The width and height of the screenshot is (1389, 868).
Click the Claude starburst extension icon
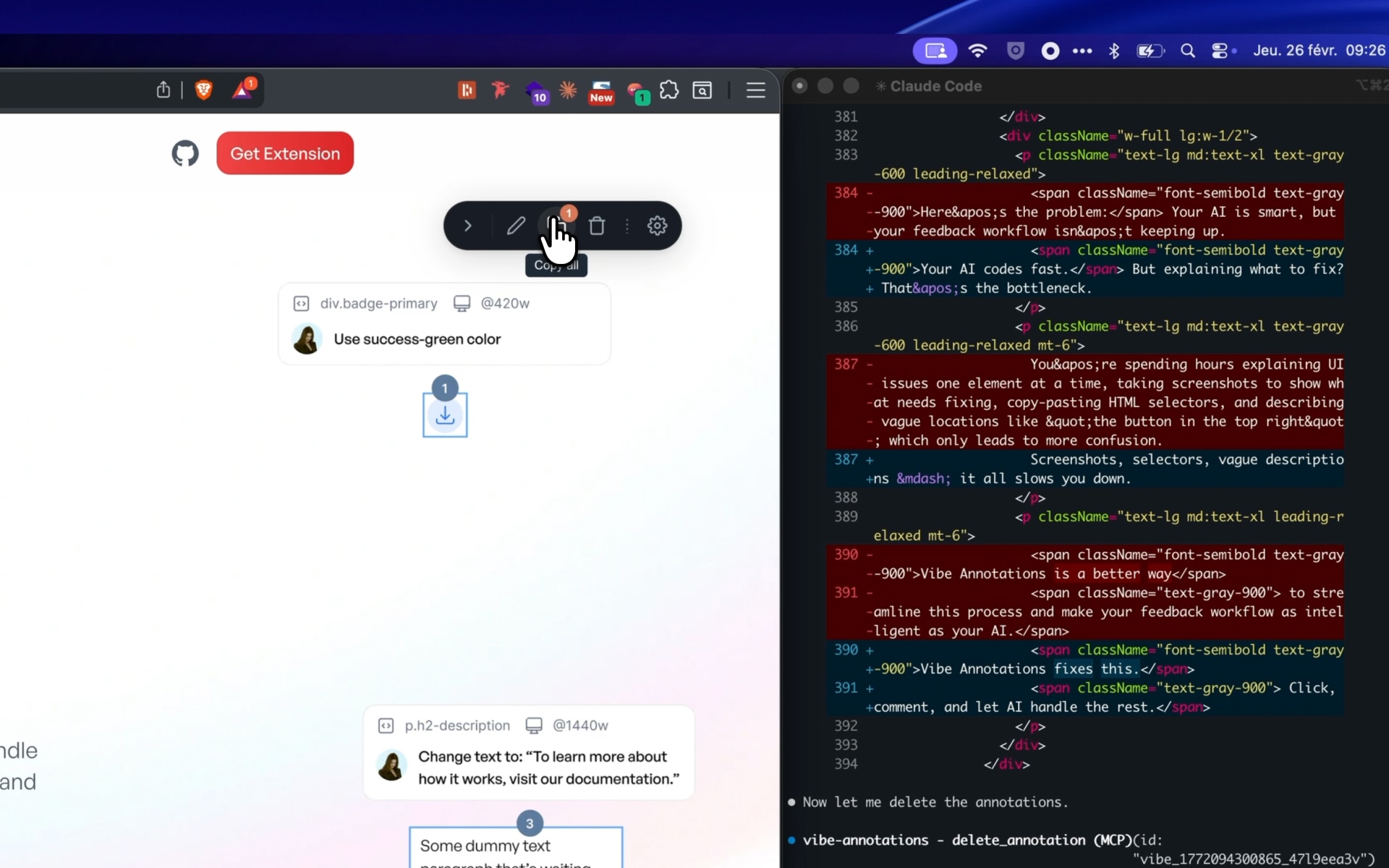click(x=568, y=90)
